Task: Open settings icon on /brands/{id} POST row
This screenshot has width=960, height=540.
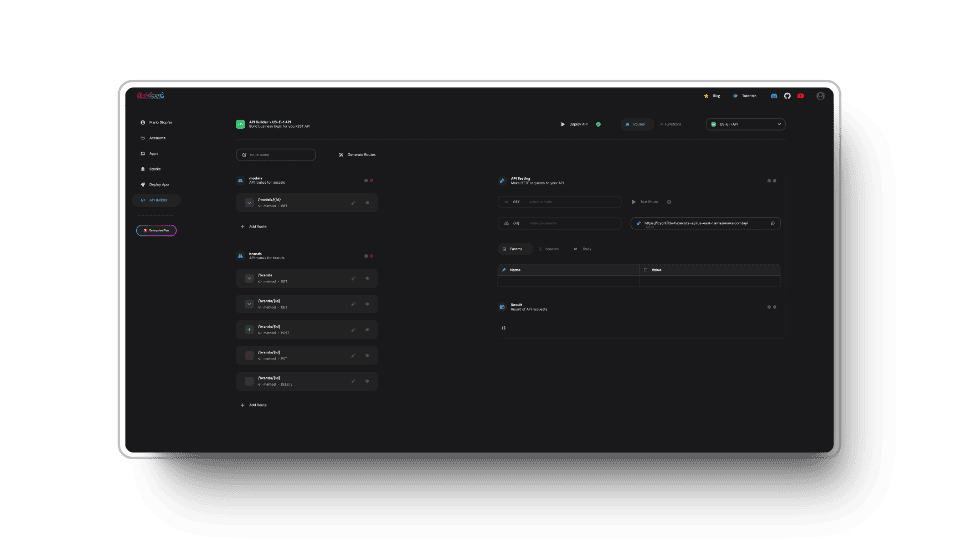Action: click(x=367, y=330)
